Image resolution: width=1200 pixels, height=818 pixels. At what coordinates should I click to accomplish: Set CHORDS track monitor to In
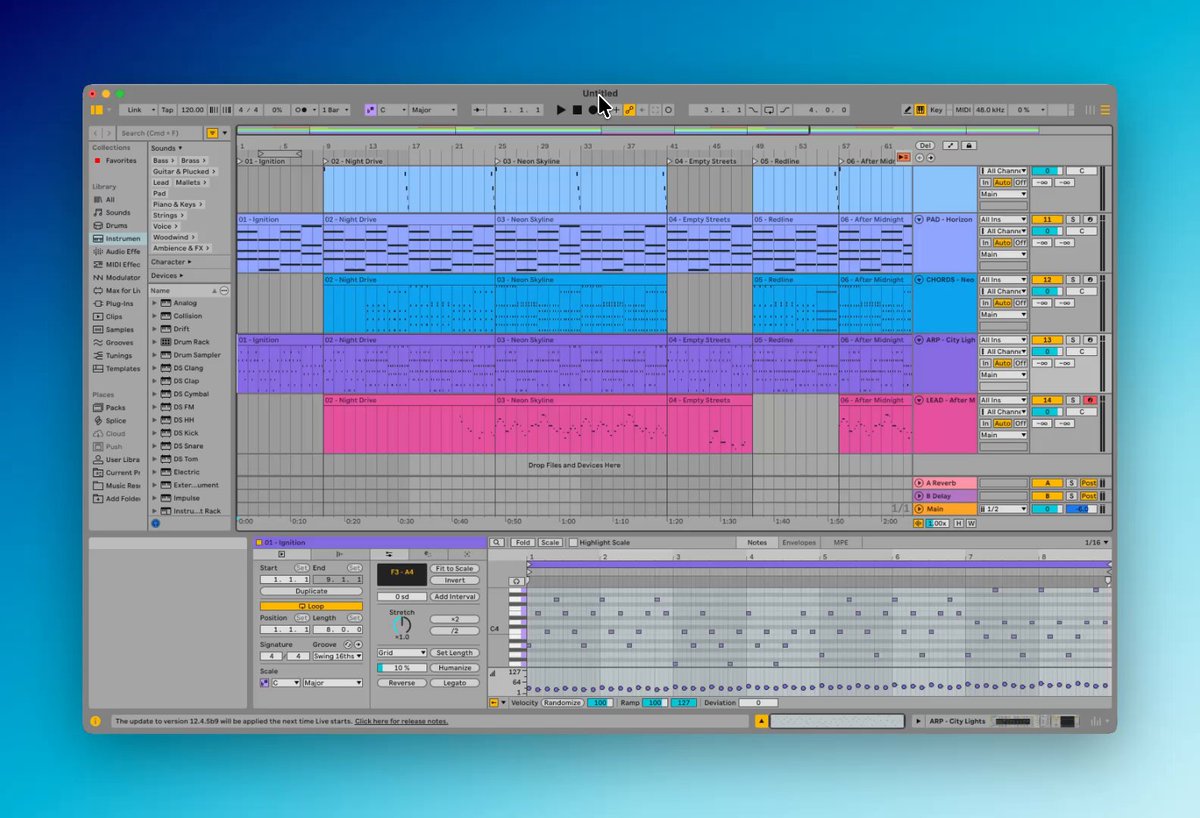click(985, 303)
